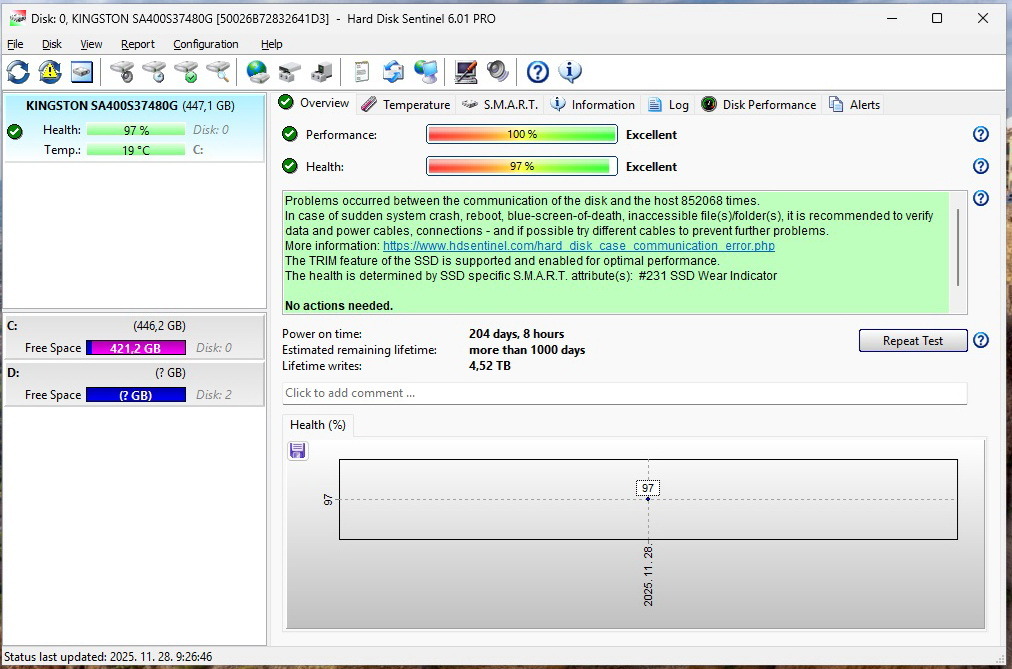Click the globe over disk toolbar icon

tap(258, 72)
